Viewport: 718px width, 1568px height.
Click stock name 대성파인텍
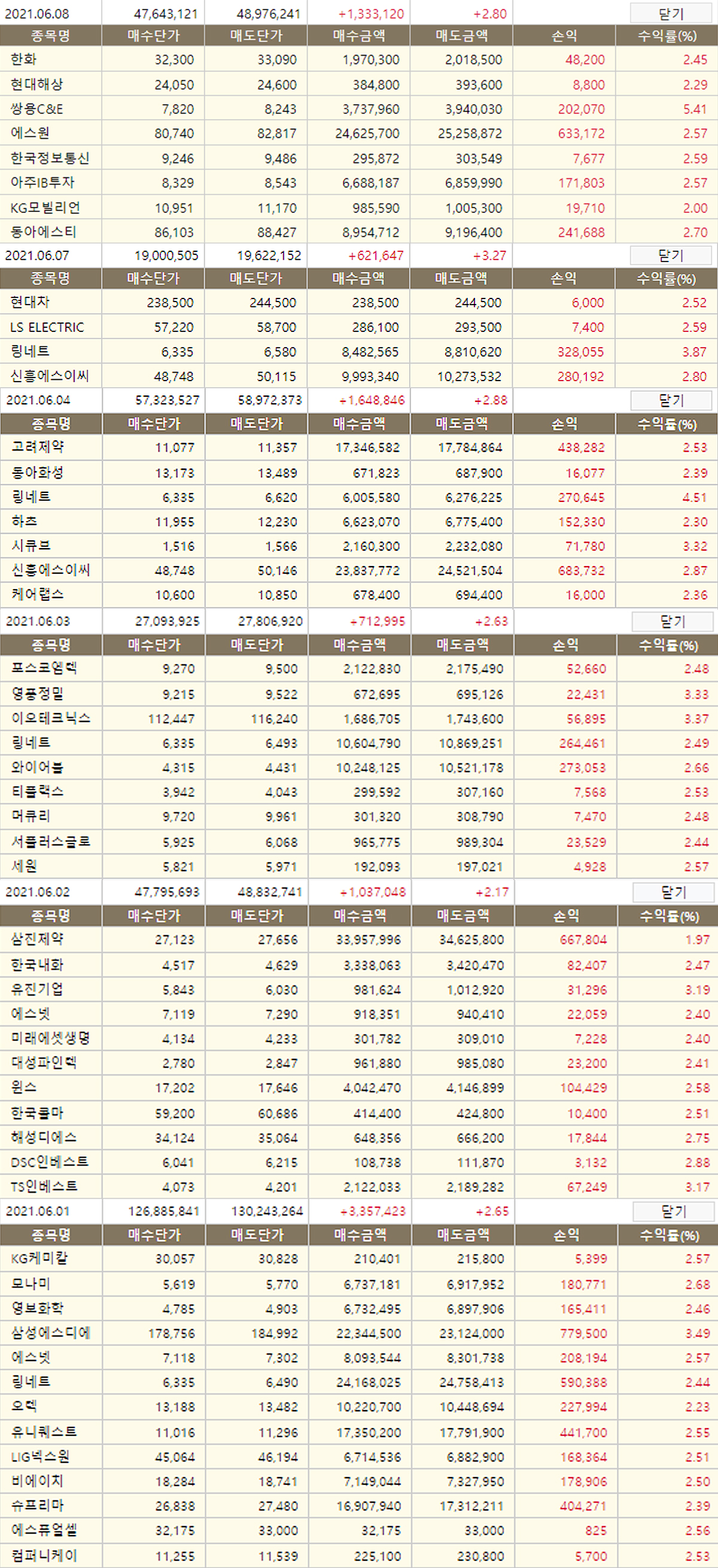tap(44, 1064)
